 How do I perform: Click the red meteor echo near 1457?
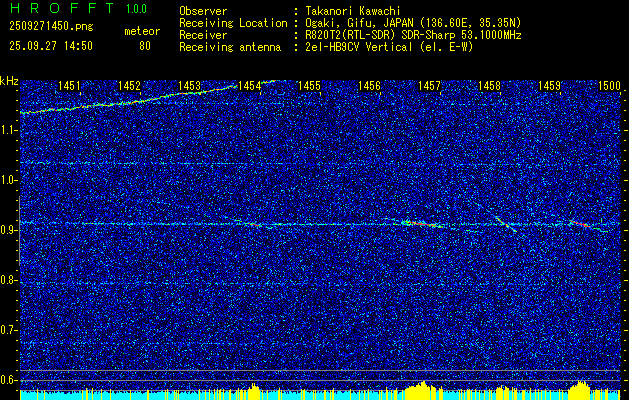click(422, 223)
